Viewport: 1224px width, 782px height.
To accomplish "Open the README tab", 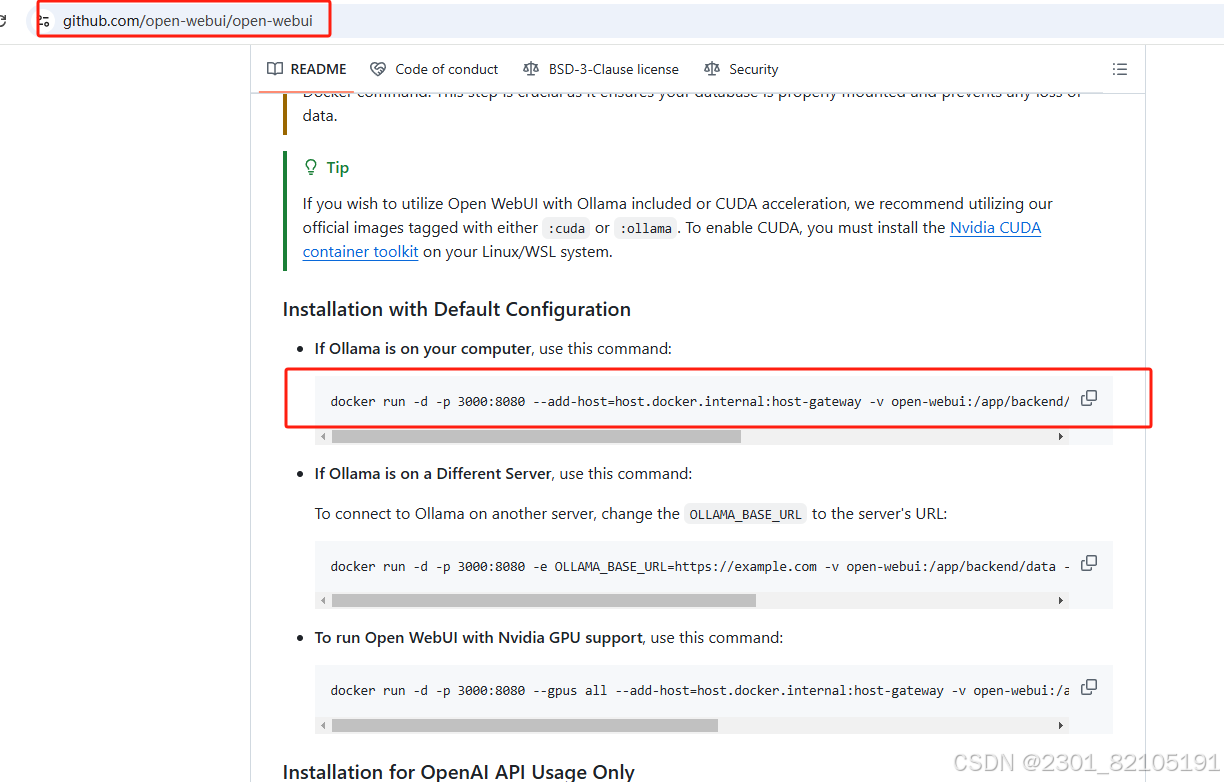I will pyautogui.click(x=307, y=69).
